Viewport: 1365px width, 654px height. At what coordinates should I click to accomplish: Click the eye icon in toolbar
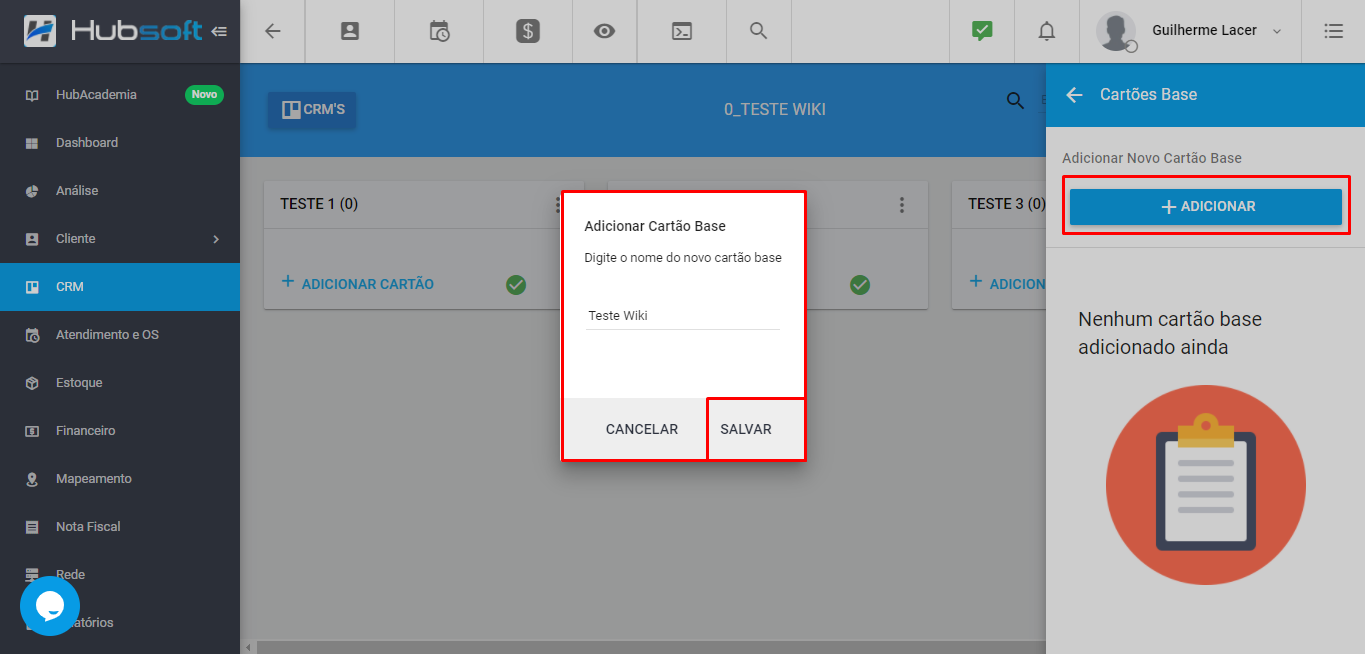click(604, 31)
